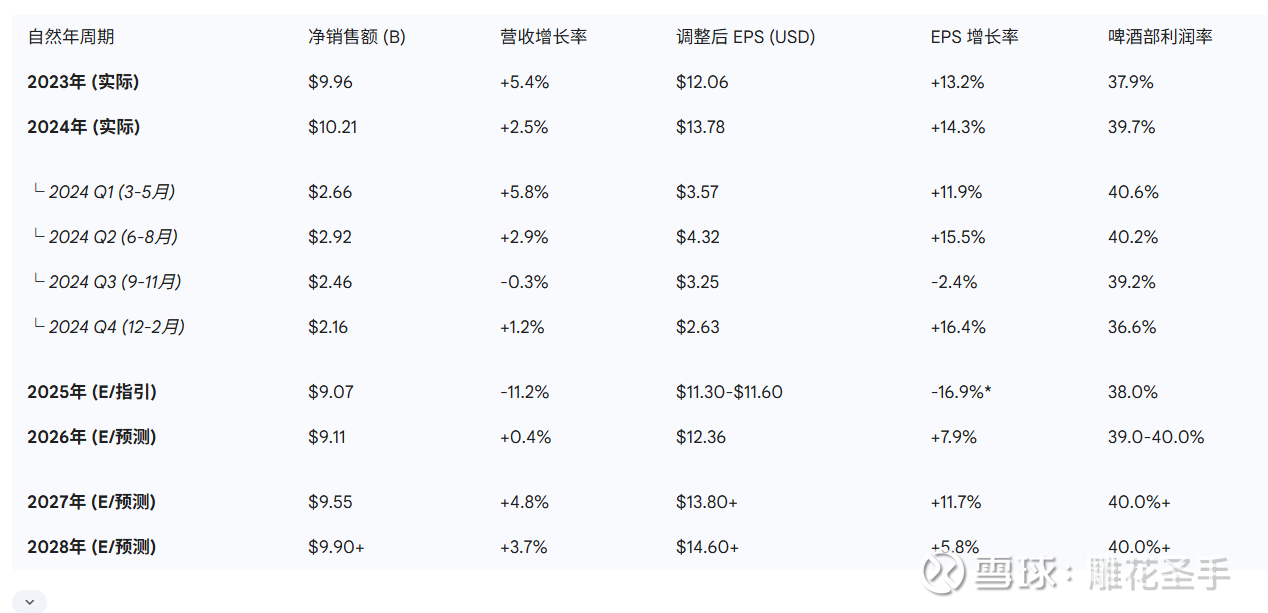The width and height of the screenshot is (1268, 613).
Task: Select the 2027年 (E/预测) row label
Action: [x=92, y=502]
